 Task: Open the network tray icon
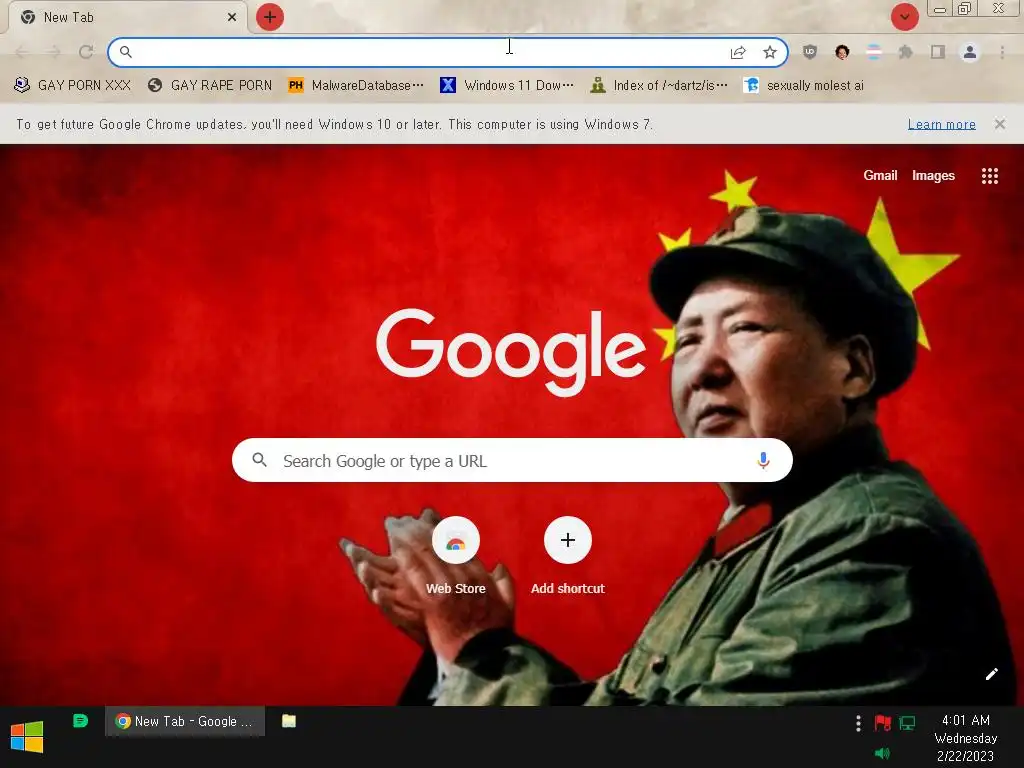(x=907, y=722)
